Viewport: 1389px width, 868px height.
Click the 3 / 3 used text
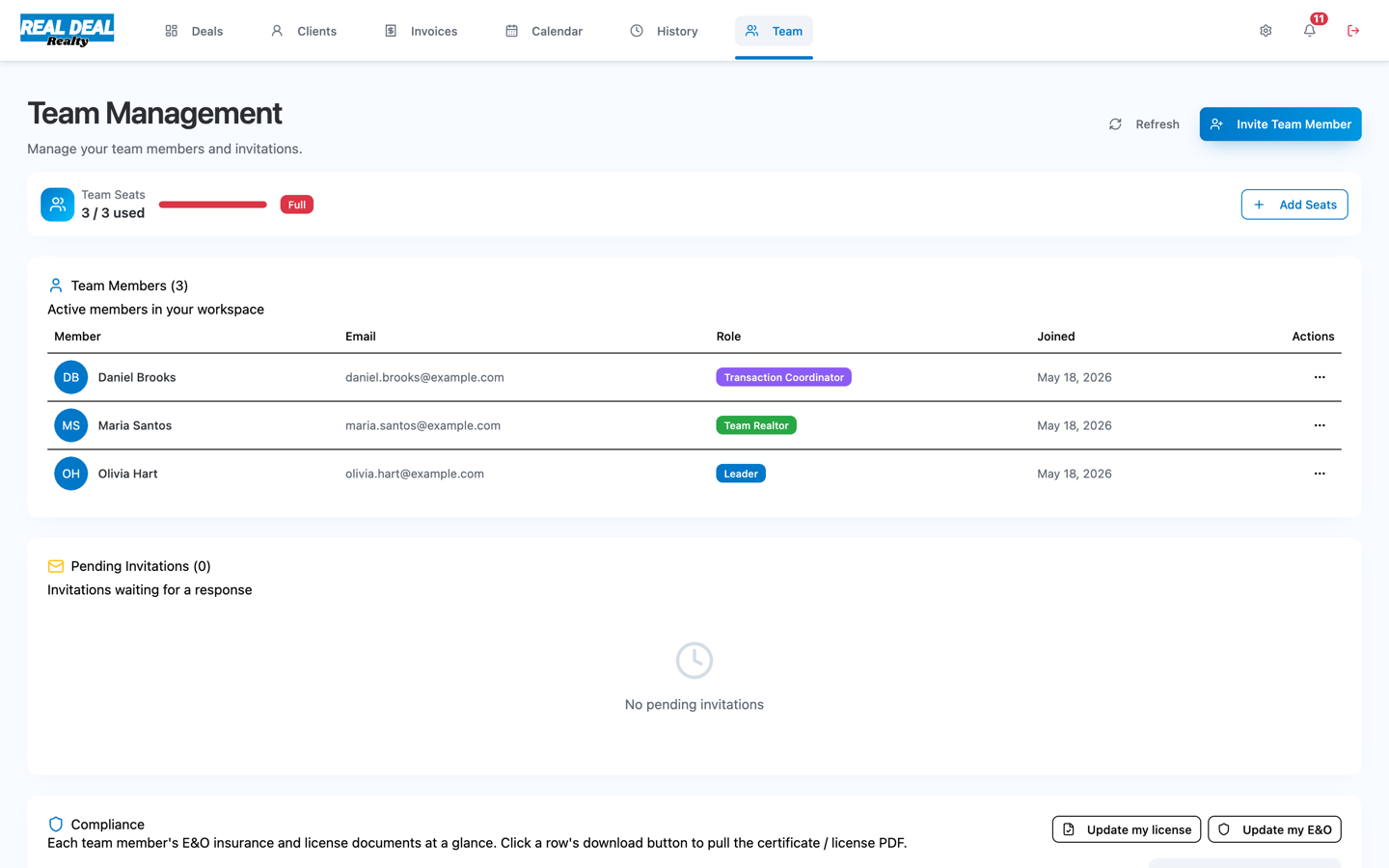tap(113, 213)
